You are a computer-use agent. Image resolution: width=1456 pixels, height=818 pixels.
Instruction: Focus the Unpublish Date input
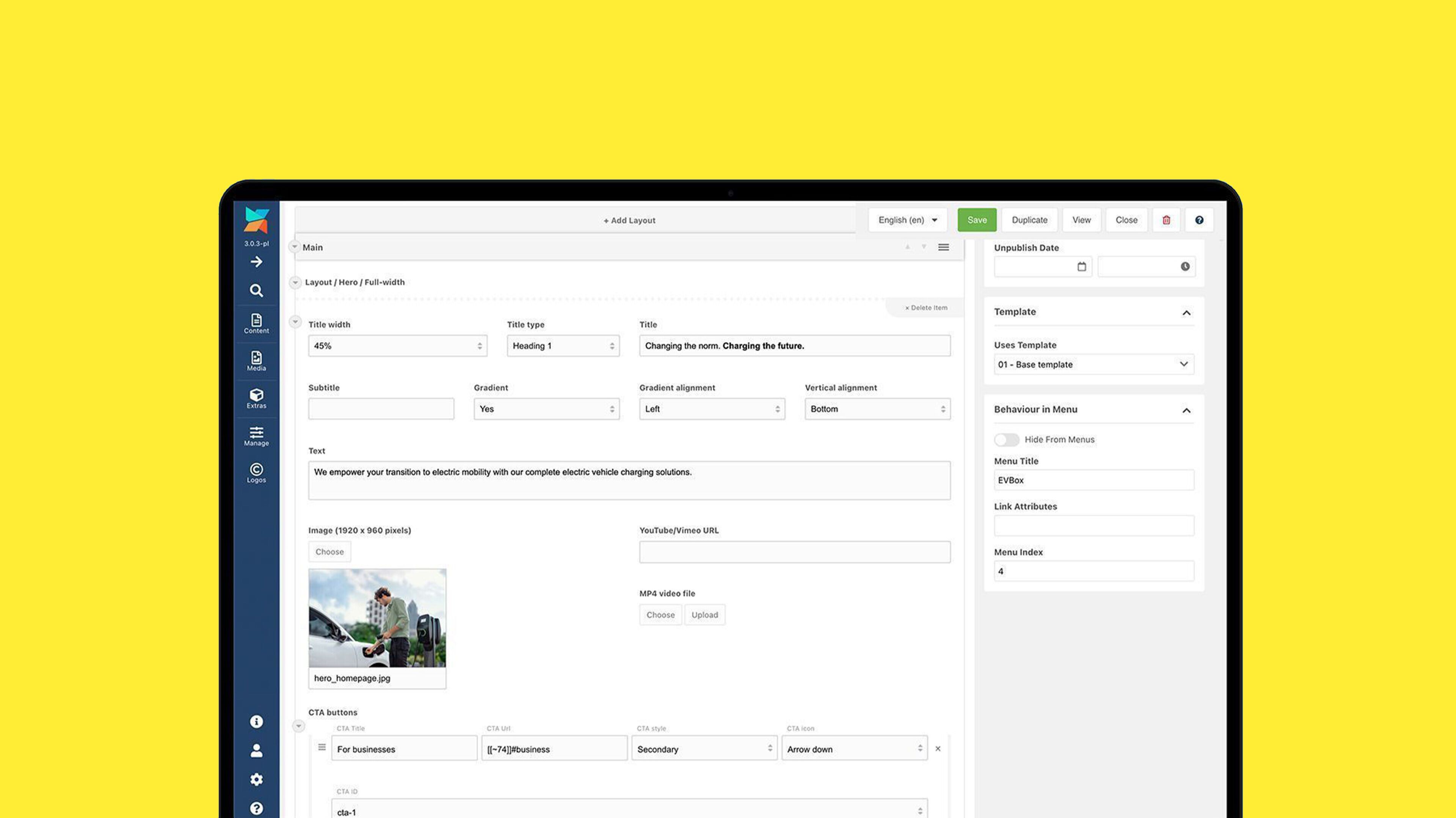[1043, 266]
